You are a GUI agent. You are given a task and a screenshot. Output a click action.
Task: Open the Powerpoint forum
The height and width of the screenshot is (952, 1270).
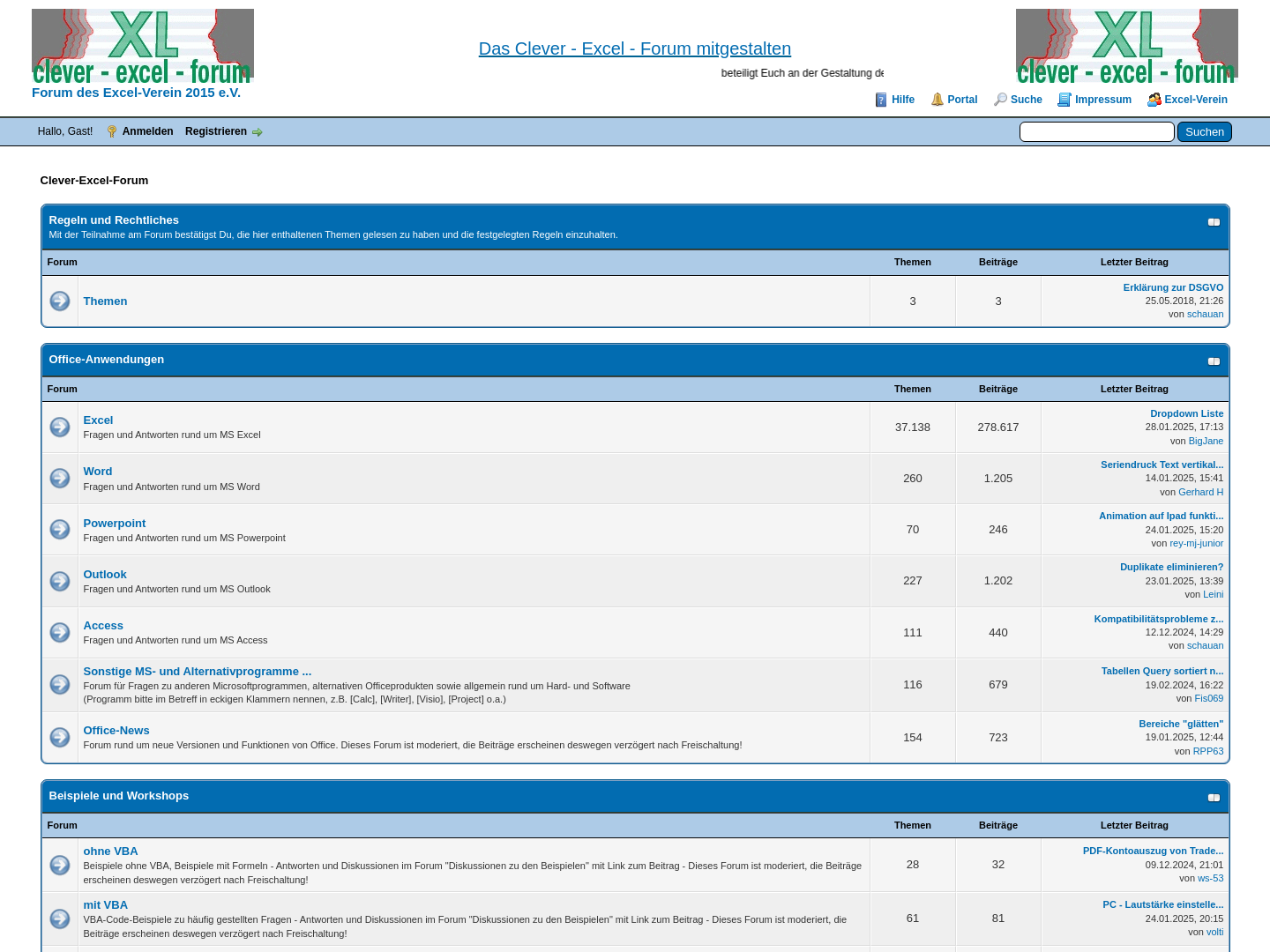click(115, 523)
